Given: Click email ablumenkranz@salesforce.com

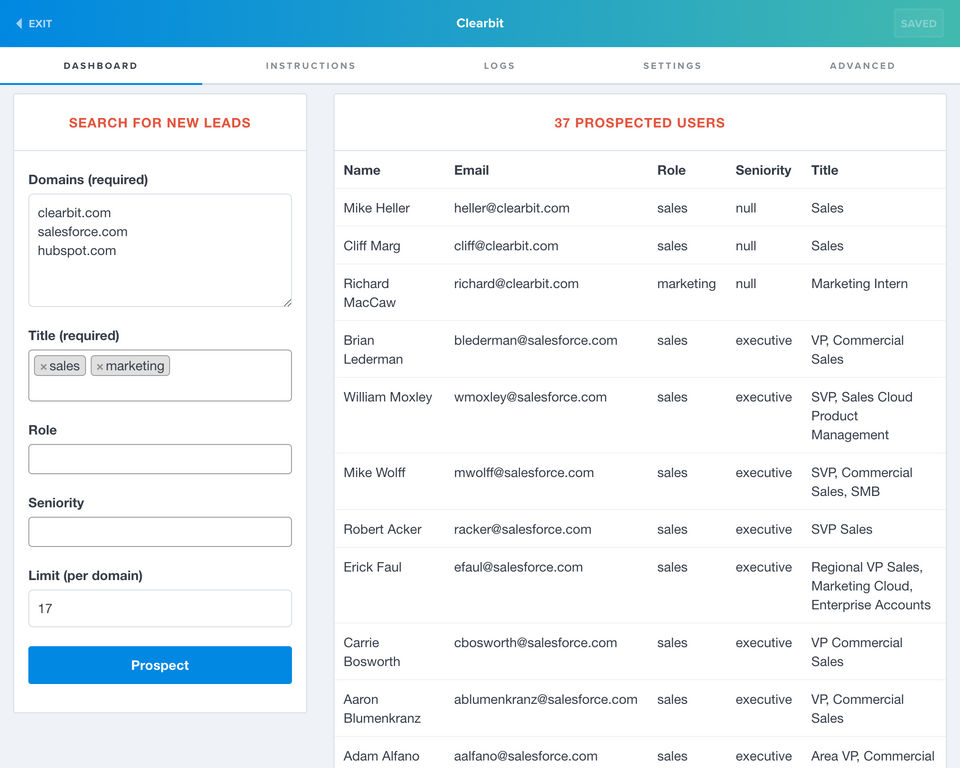Looking at the screenshot, I should tap(546, 699).
